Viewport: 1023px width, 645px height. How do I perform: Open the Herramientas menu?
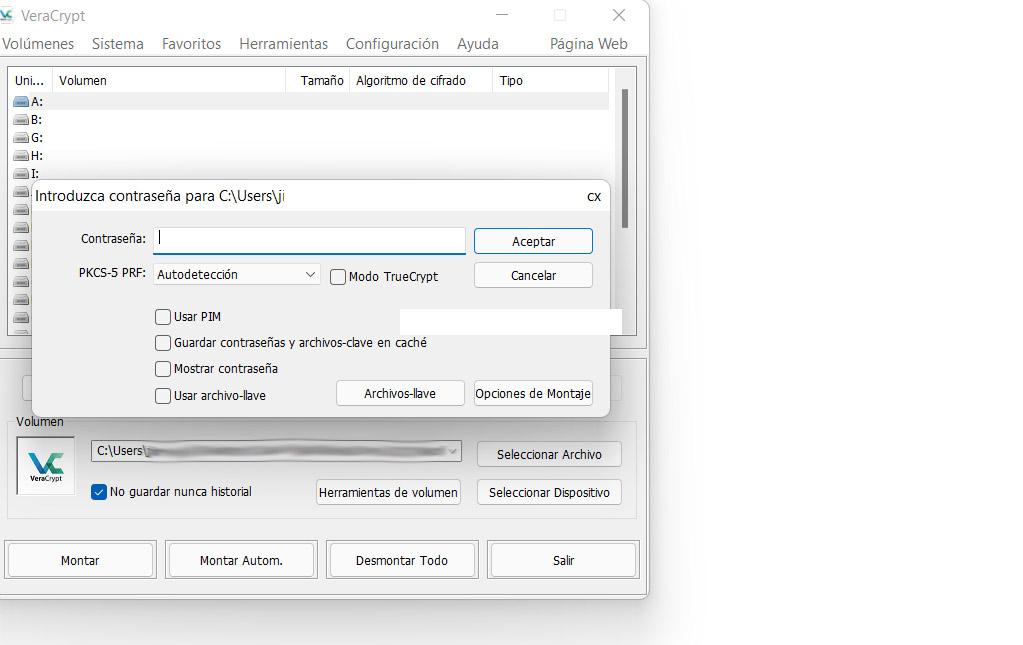coord(283,44)
